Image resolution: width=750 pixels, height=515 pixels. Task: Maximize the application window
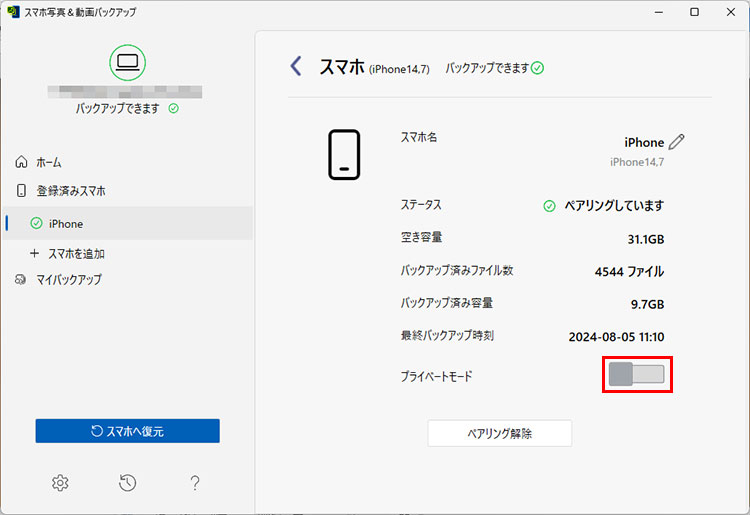(694, 12)
